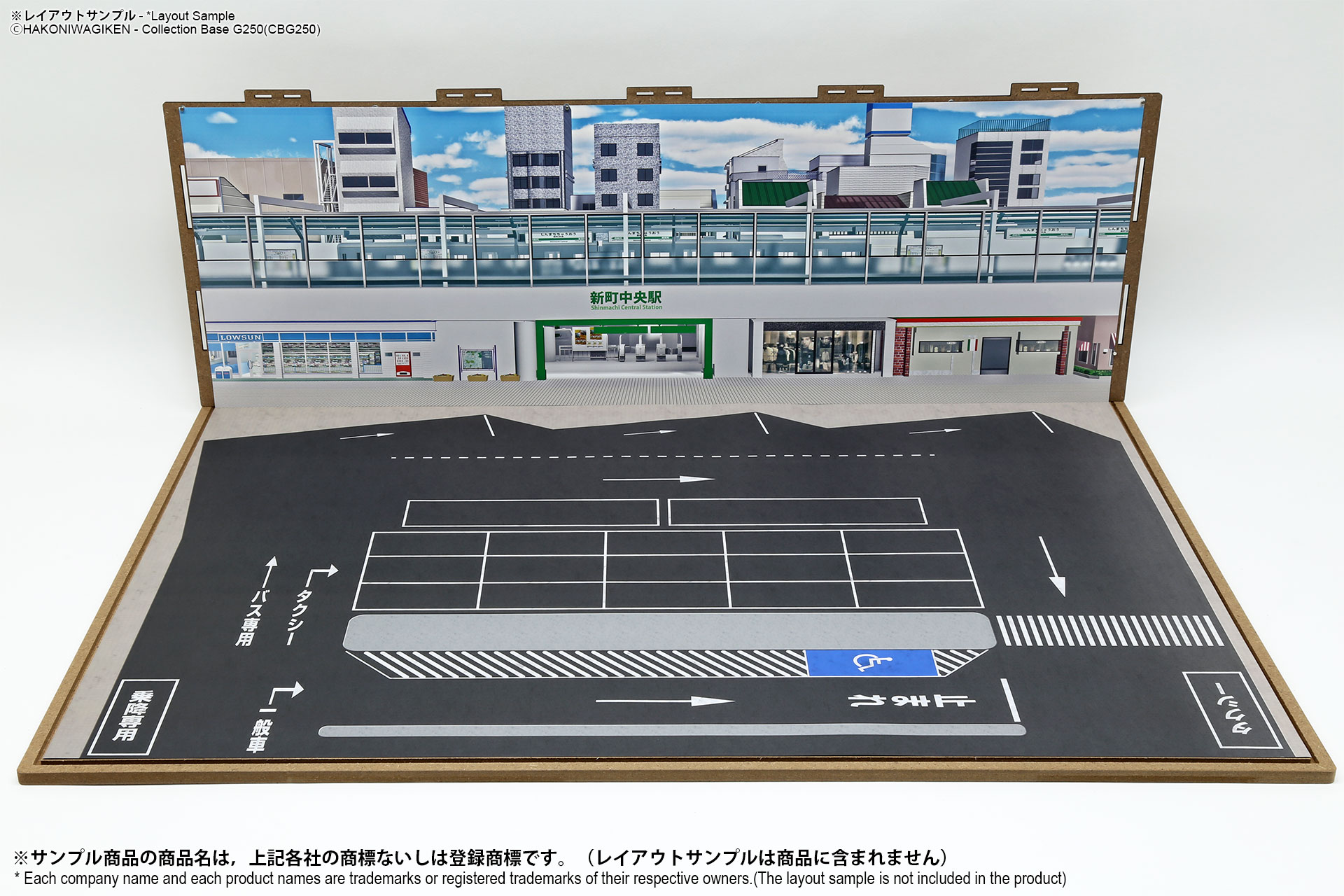Click the green-framed station ticket gate entrance
This screenshot has height=896, width=1344.
tap(623, 349)
